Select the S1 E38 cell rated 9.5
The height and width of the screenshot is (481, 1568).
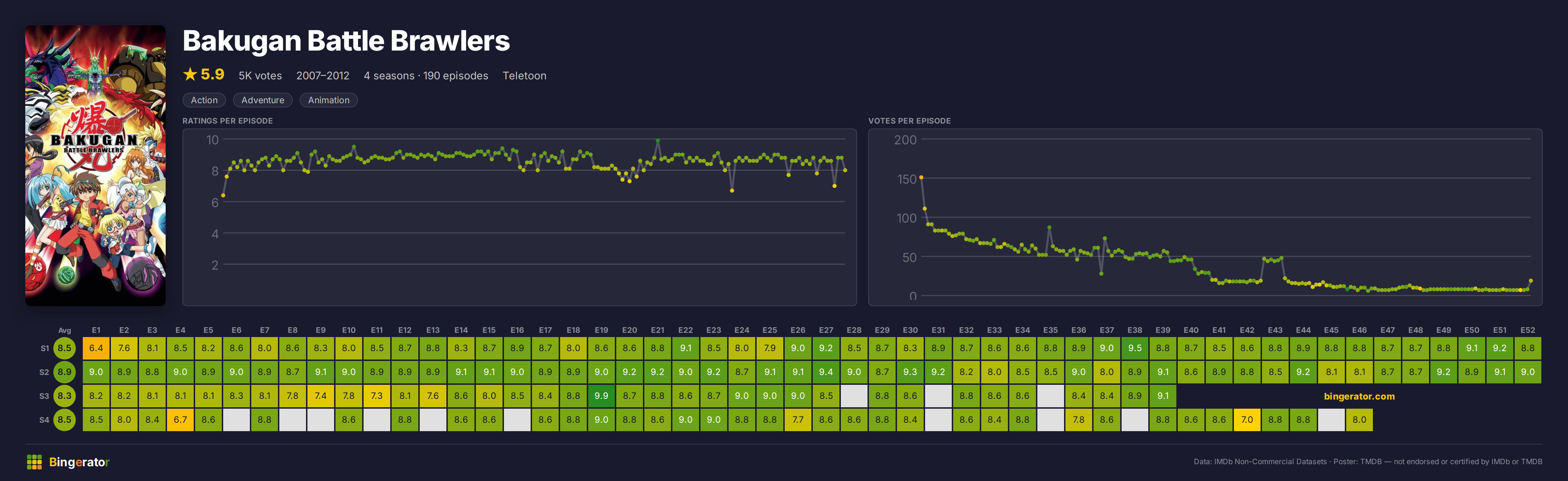(1135, 348)
